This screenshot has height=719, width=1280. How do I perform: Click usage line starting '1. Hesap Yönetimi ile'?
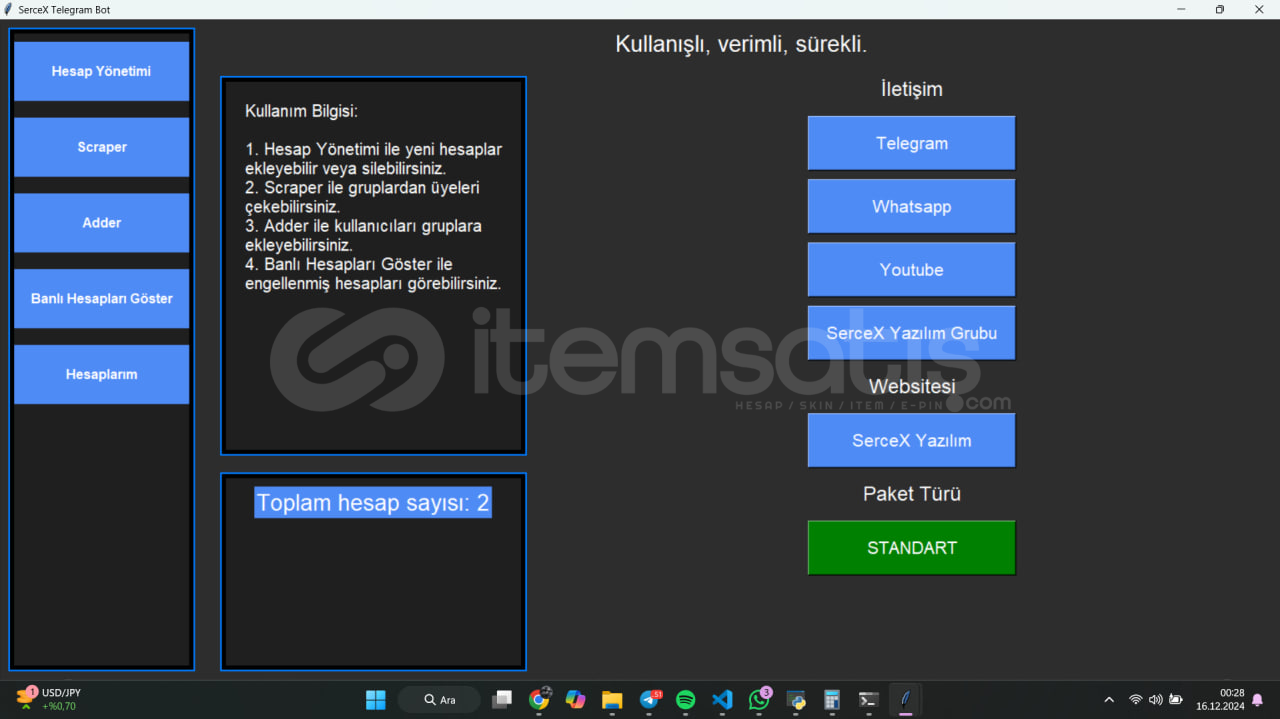click(x=373, y=159)
